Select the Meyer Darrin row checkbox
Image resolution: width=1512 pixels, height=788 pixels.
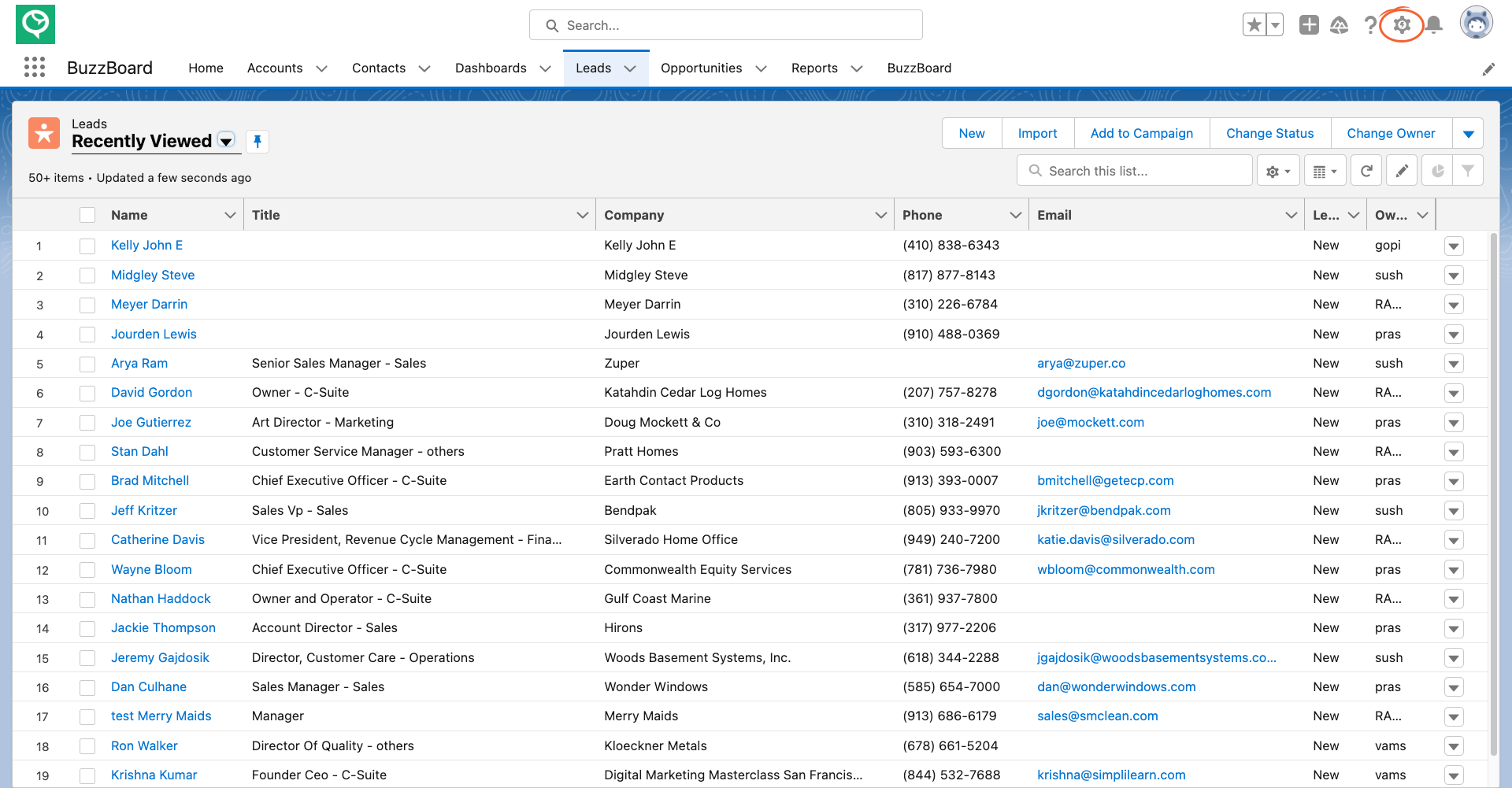click(87, 305)
